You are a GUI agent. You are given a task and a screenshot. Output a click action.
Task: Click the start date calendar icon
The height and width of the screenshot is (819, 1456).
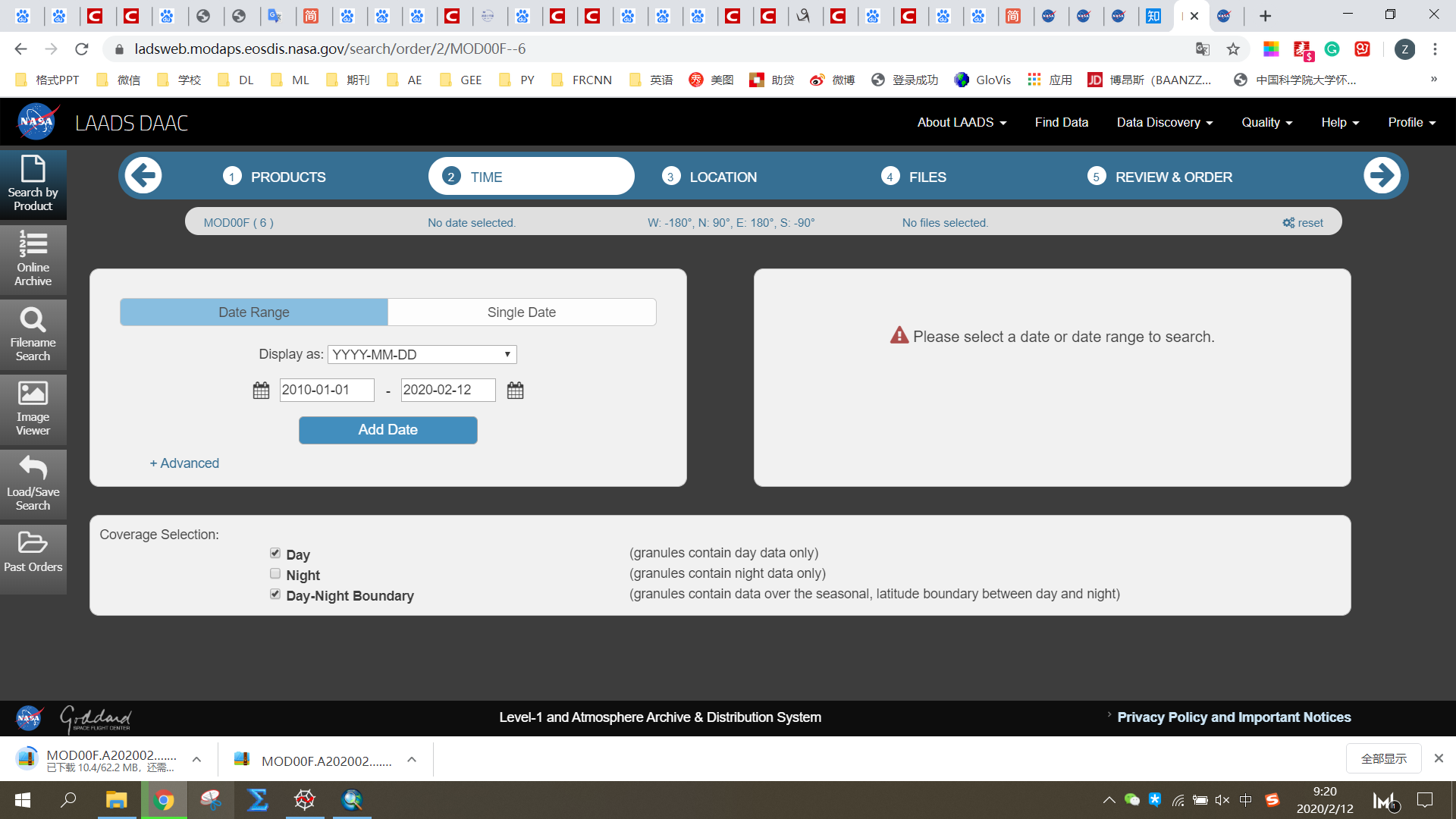tap(261, 391)
